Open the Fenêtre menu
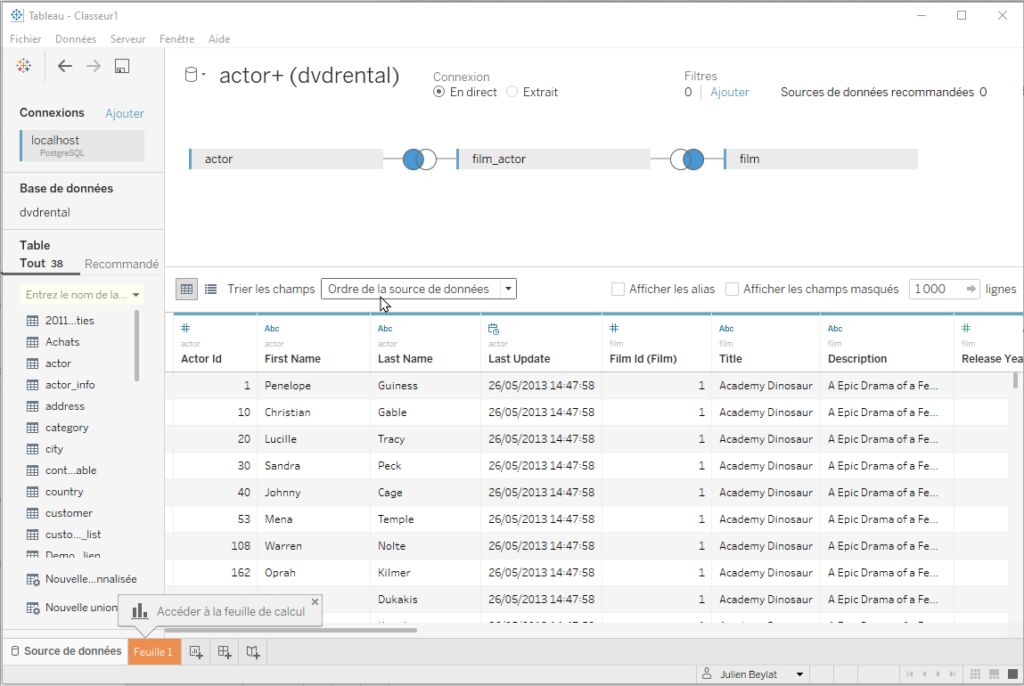The image size is (1024, 686). tap(177, 39)
